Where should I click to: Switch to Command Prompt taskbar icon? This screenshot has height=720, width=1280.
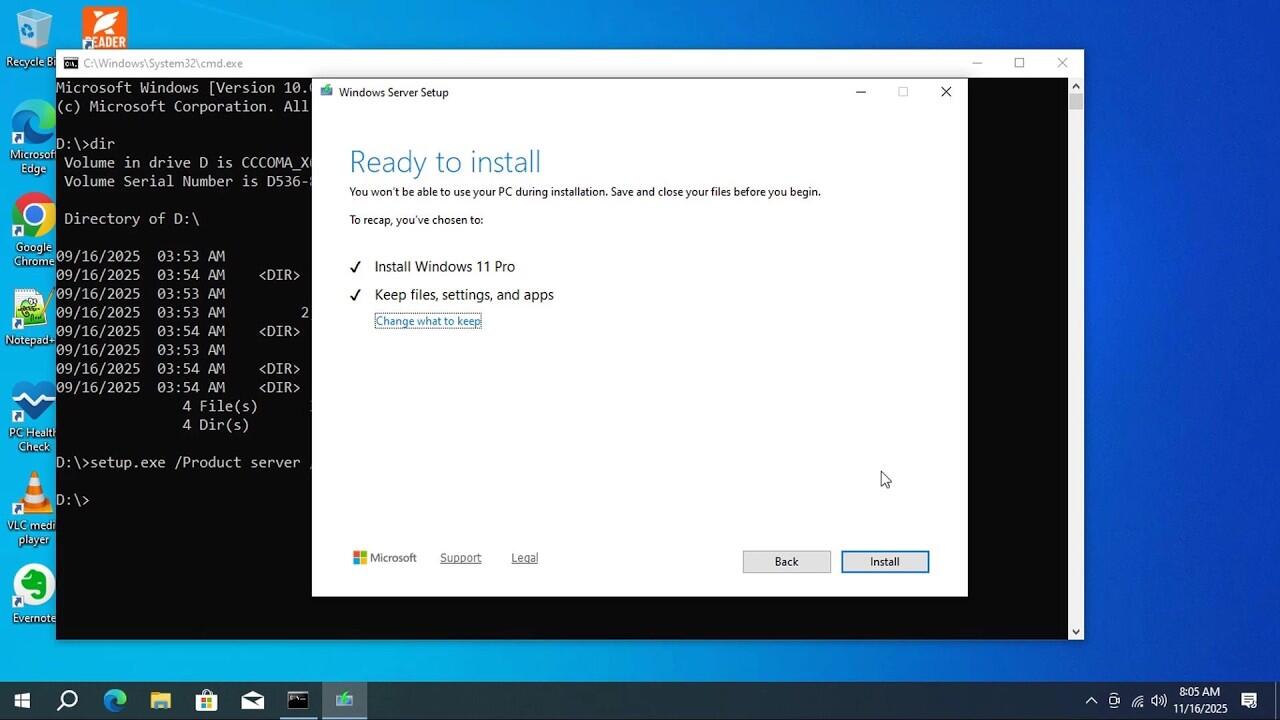point(298,700)
